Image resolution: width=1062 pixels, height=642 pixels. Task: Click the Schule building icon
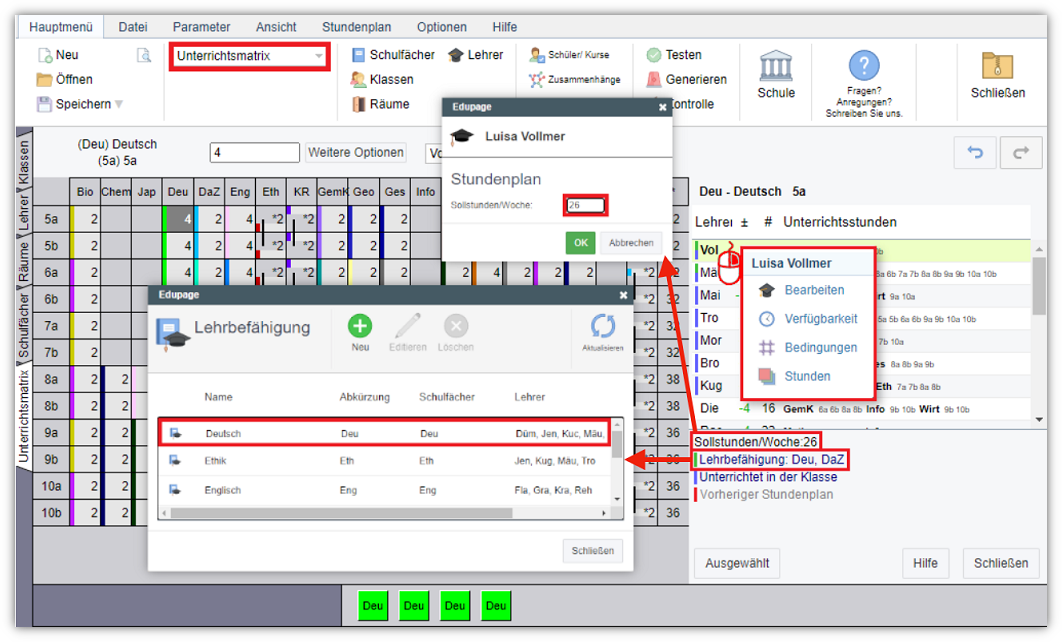776,67
